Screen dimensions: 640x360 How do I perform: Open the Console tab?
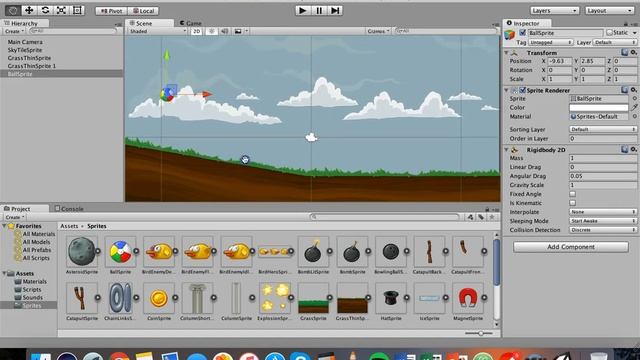tap(69, 209)
